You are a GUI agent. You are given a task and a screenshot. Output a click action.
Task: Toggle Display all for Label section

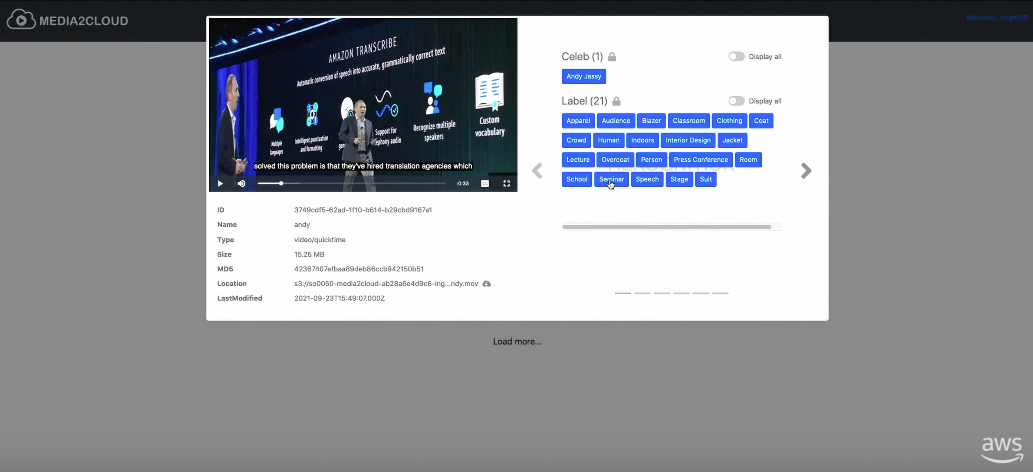[x=736, y=101]
